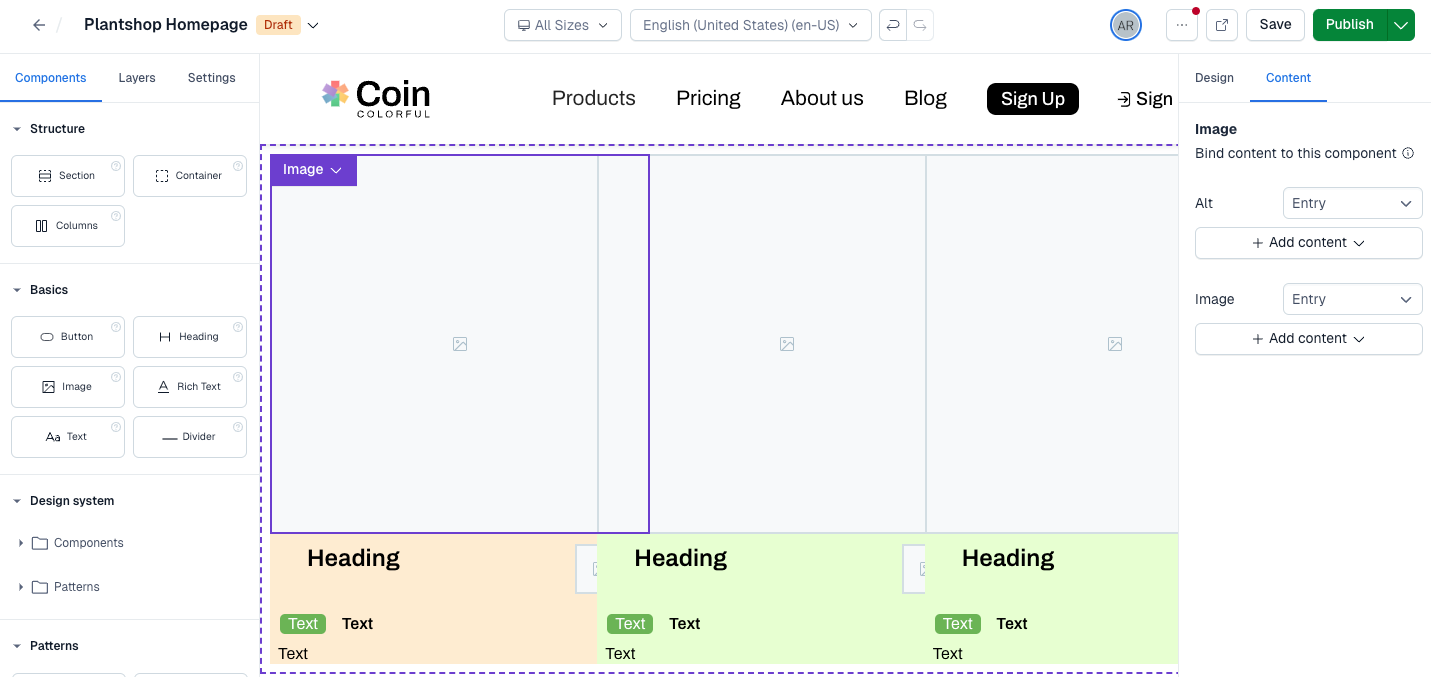Click the Save button
1431x677 pixels.
[1275, 25]
